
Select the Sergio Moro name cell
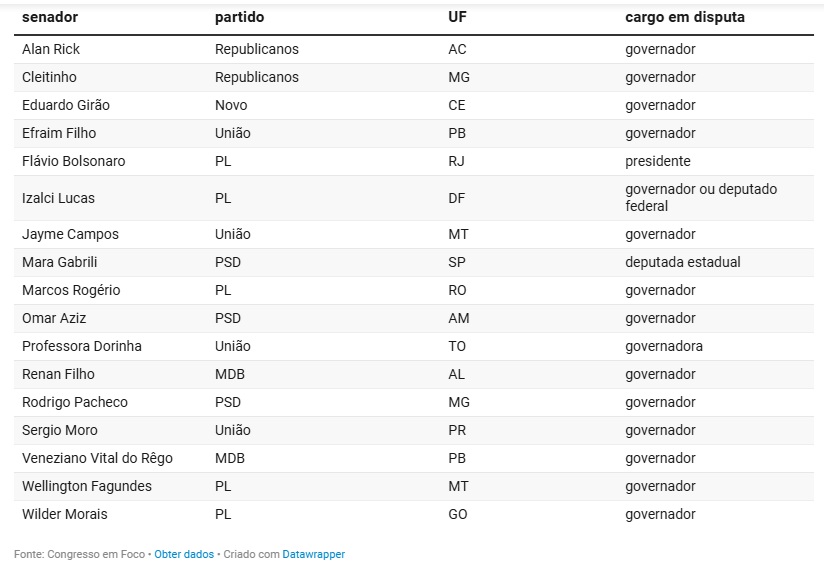click(x=60, y=430)
